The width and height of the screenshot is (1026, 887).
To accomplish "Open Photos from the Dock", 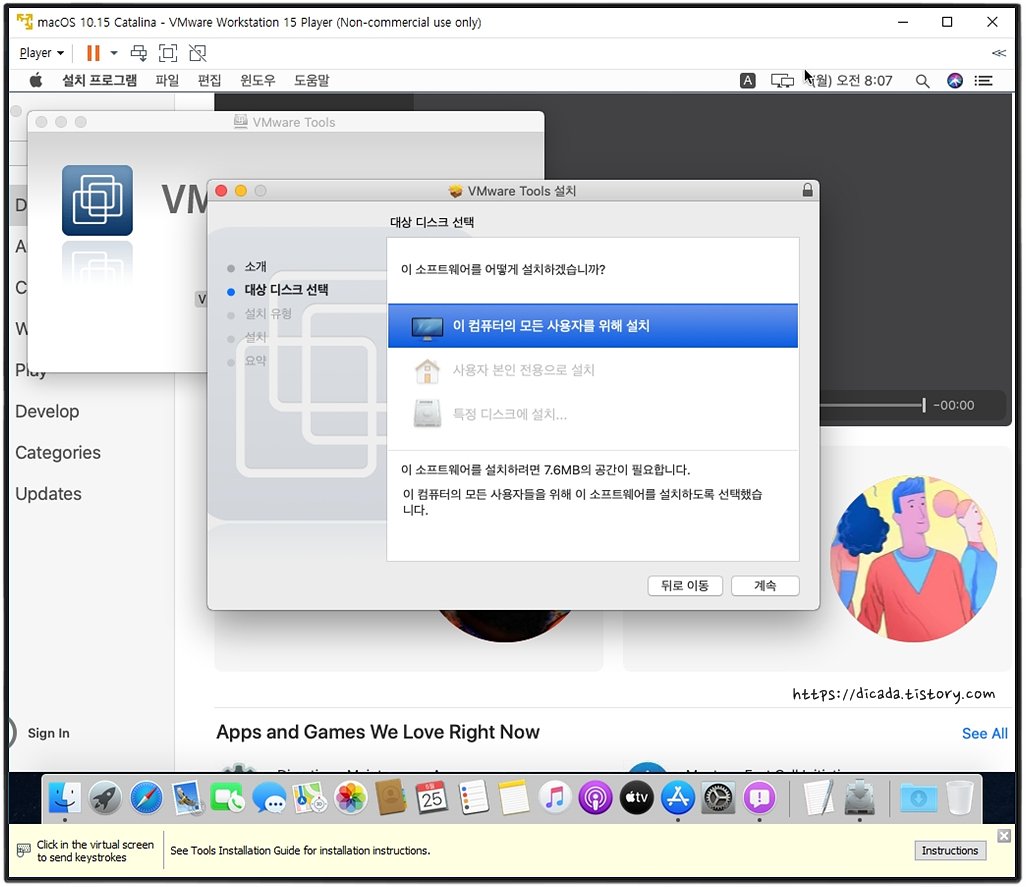I will pyautogui.click(x=351, y=798).
